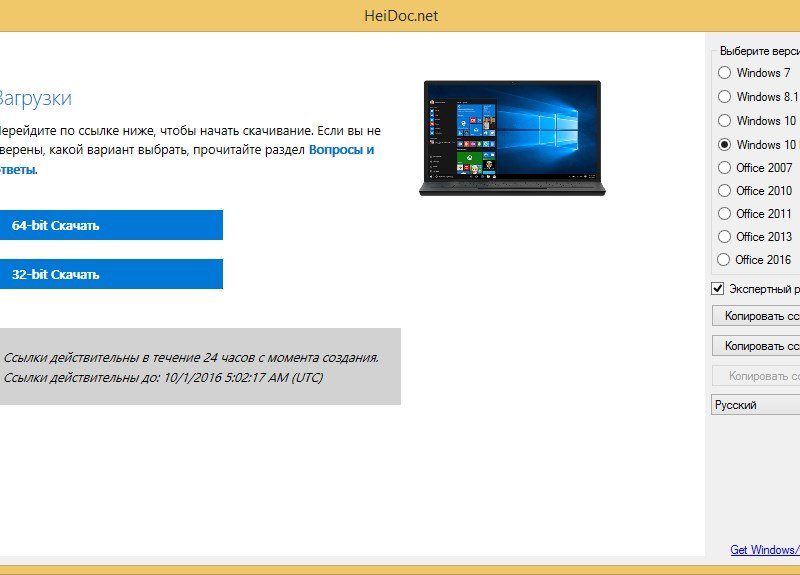The height and width of the screenshot is (575, 800).
Task: Click the Windows 10 laptop image
Action: (x=512, y=138)
